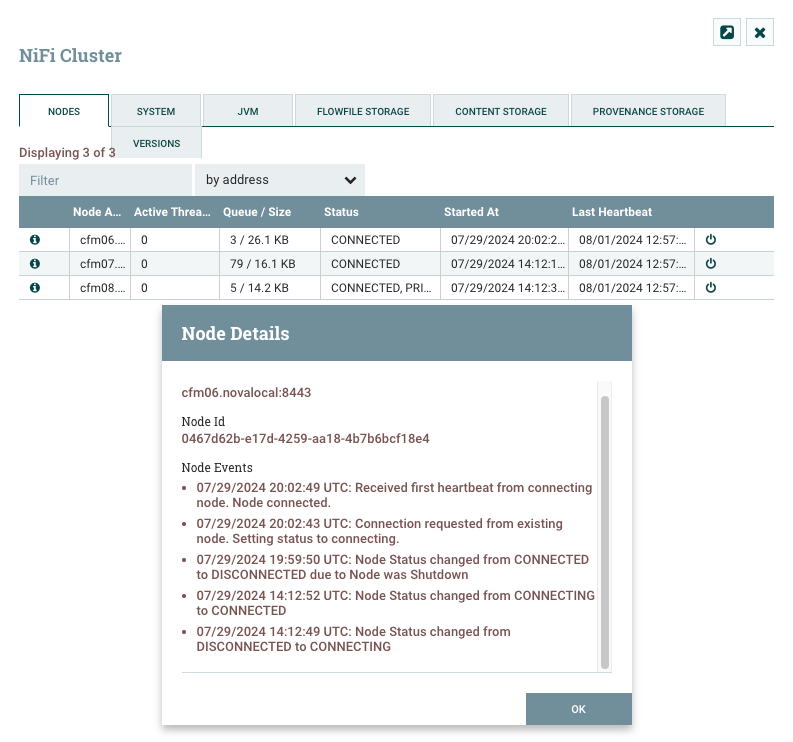Image resolution: width=793 pixels, height=742 pixels.
Task: Open the VERSIONS tab
Action: pos(156,143)
